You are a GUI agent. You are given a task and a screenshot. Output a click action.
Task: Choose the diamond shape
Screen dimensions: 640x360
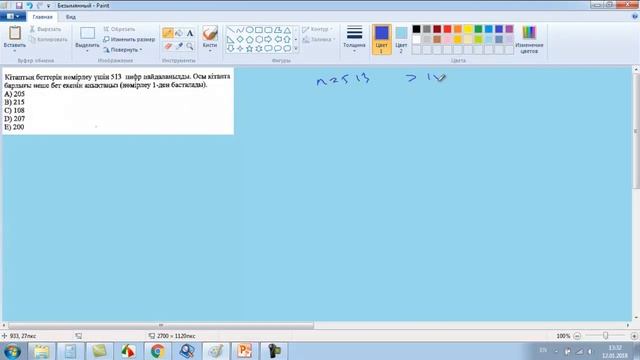click(240, 39)
